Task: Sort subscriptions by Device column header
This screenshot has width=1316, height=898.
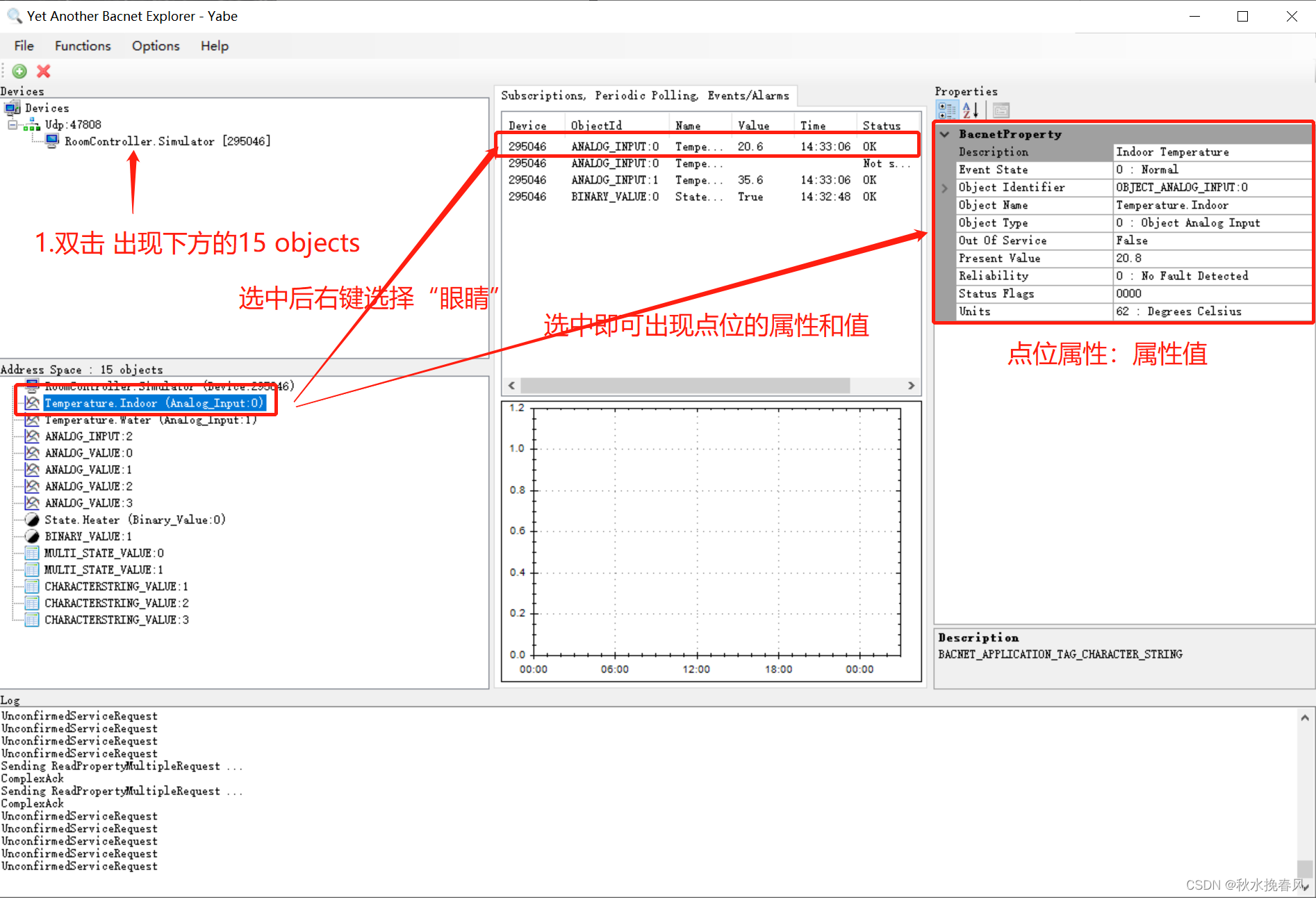Action: (533, 126)
